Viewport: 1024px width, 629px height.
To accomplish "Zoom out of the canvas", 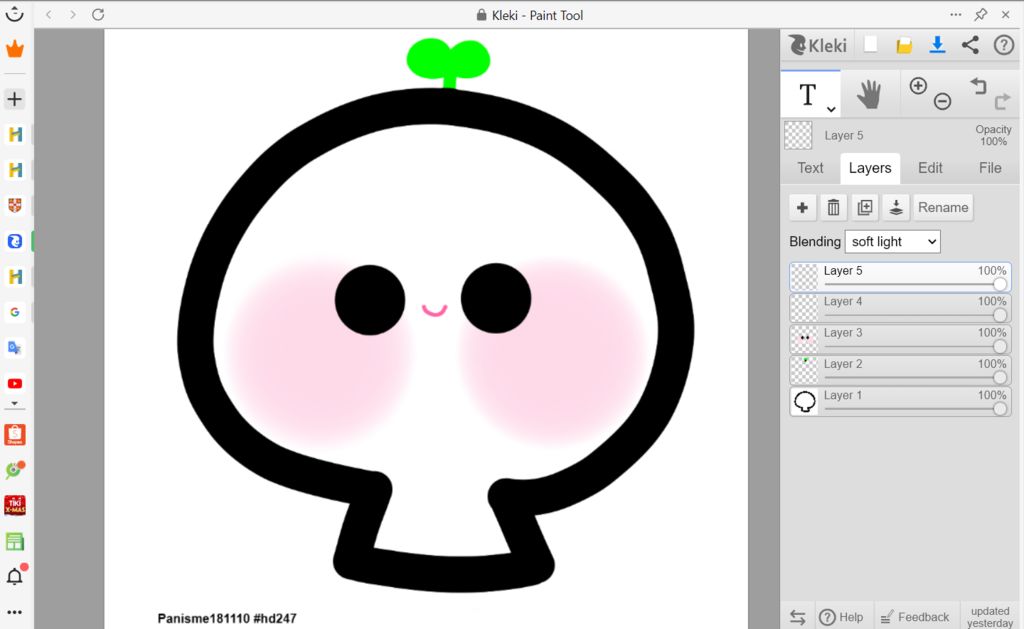I will tap(942, 101).
